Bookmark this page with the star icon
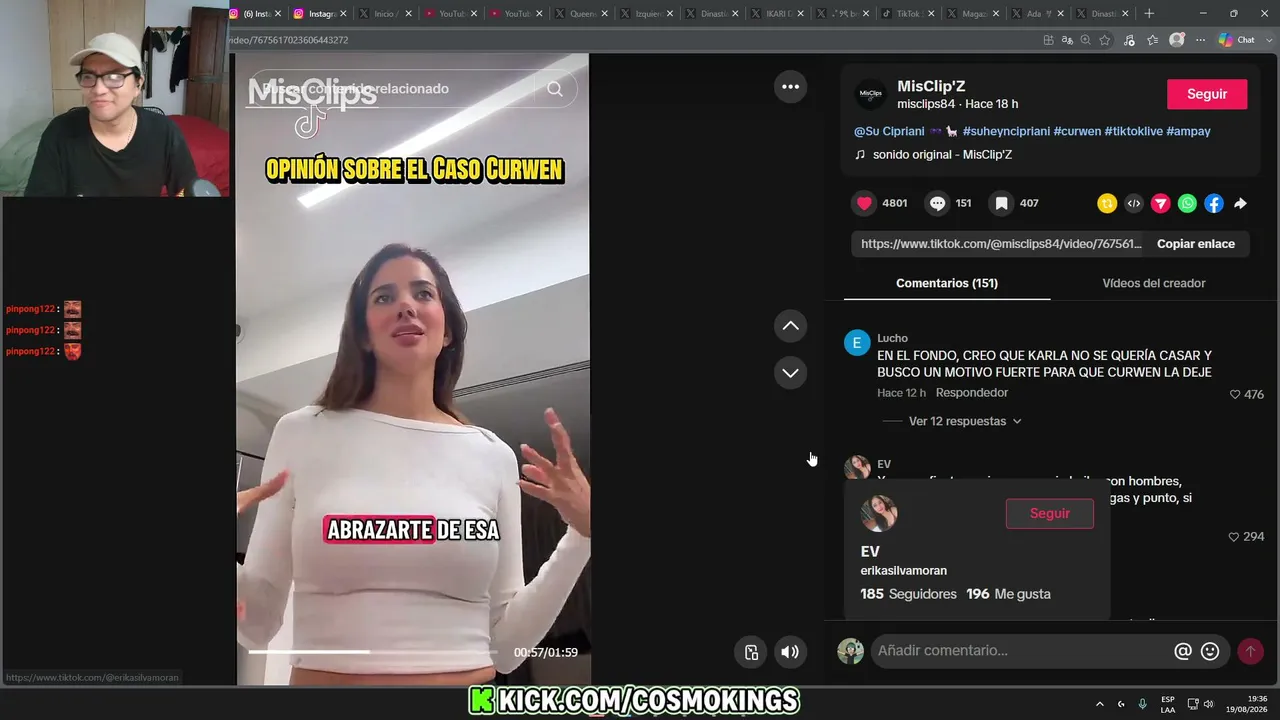Viewport: 1280px width, 720px height. coord(1105,40)
